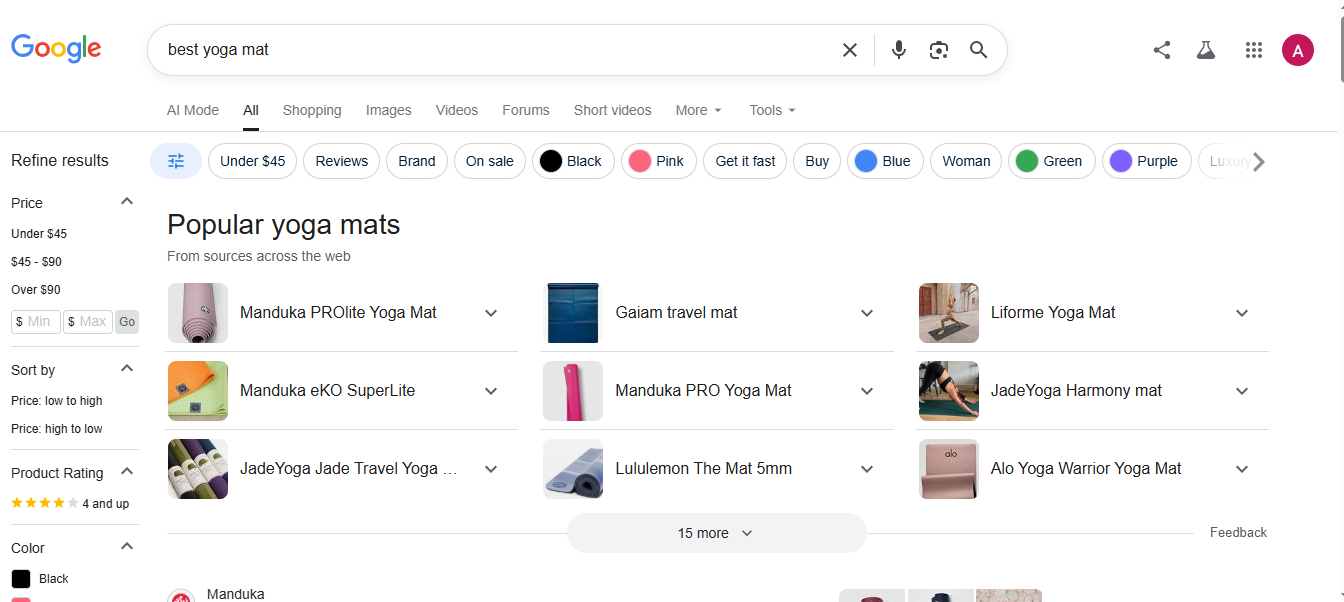1344x602 pixels.
Task: Open the More dropdown menu
Action: [699, 110]
